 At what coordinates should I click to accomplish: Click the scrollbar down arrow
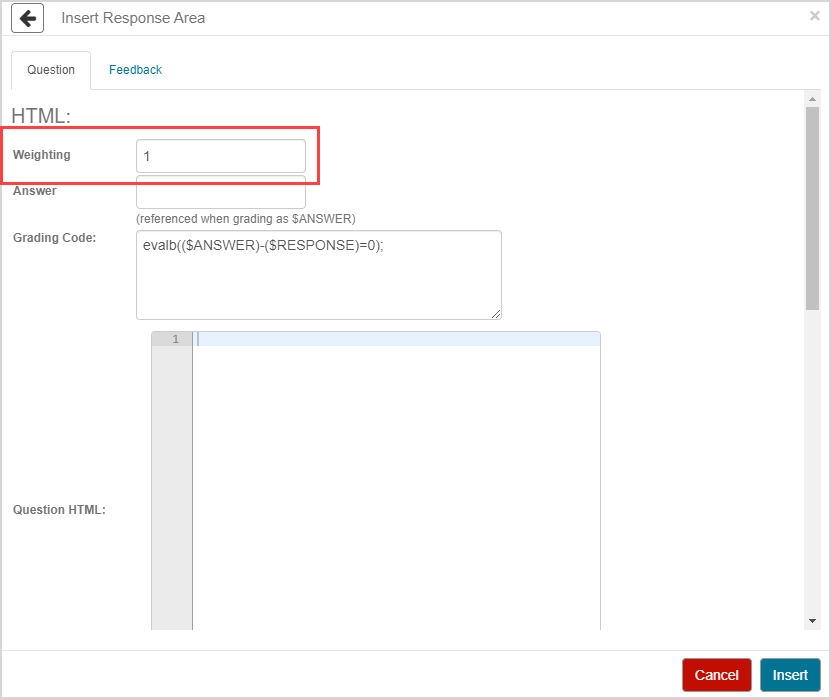click(x=812, y=621)
